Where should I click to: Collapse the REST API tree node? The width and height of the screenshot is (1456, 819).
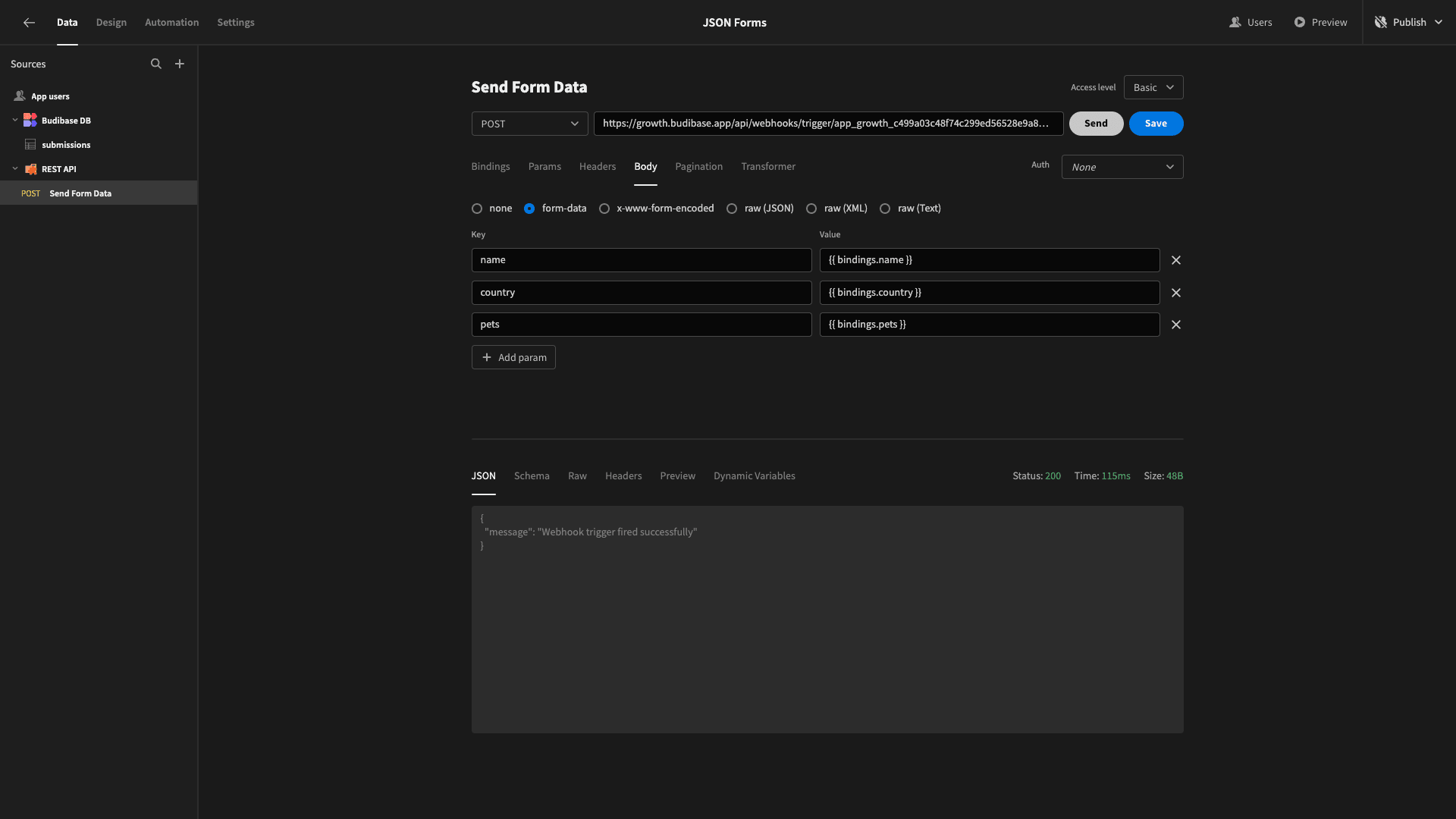pos(15,169)
